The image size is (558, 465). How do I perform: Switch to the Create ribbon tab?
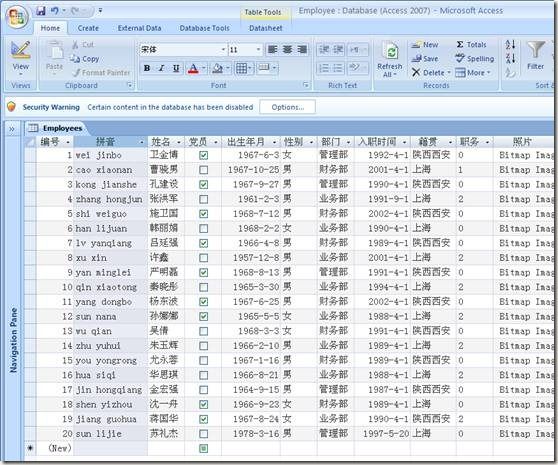coord(88,28)
